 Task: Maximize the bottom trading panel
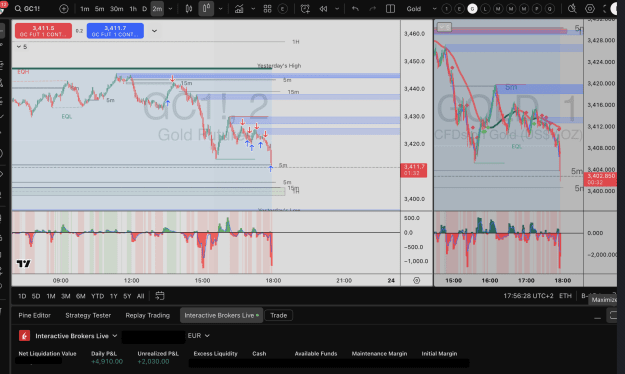coord(612,315)
